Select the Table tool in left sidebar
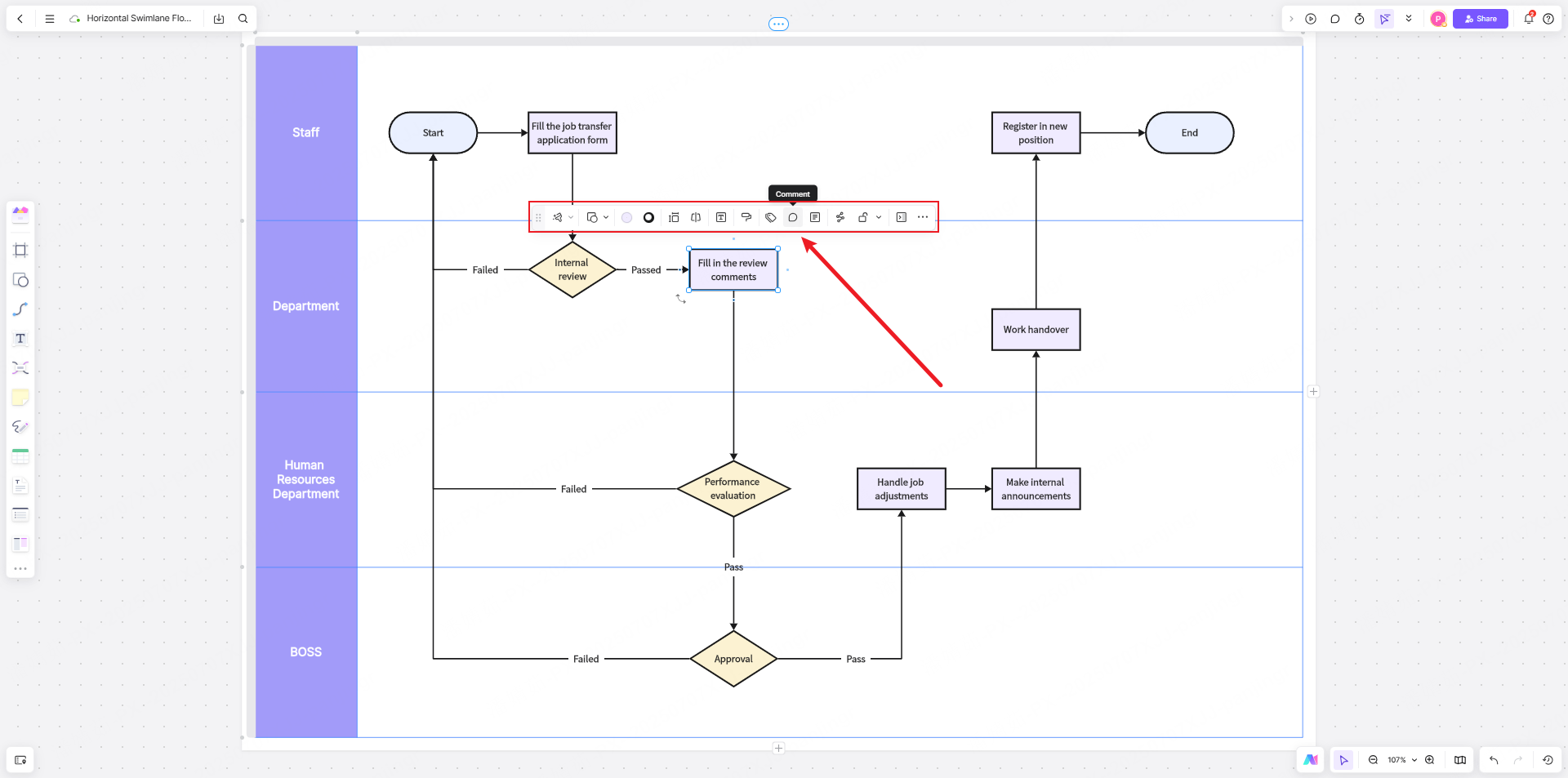Screen dimensions: 1568x778 coord(20,456)
